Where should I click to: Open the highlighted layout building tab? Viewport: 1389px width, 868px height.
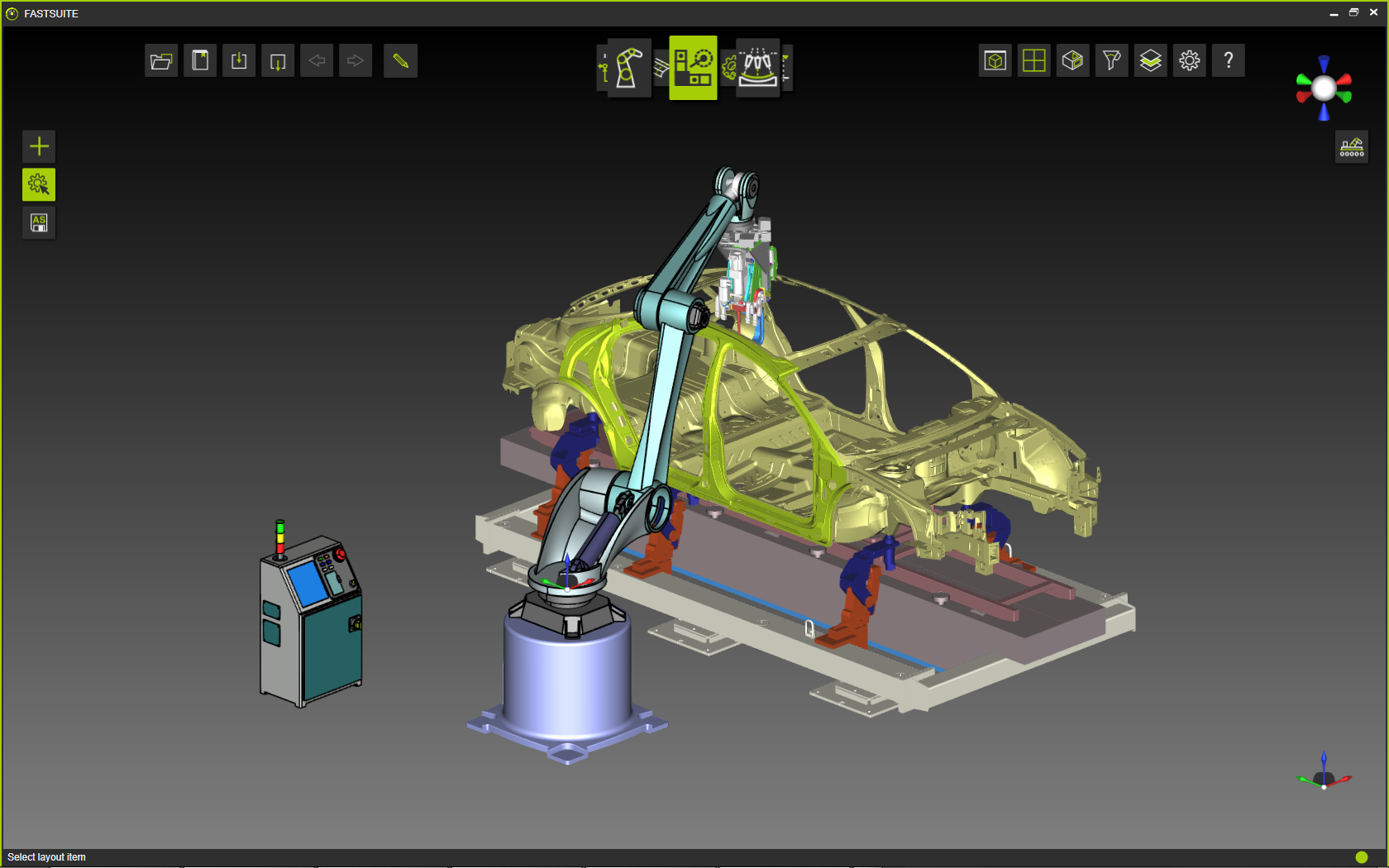[x=693, y=68]
